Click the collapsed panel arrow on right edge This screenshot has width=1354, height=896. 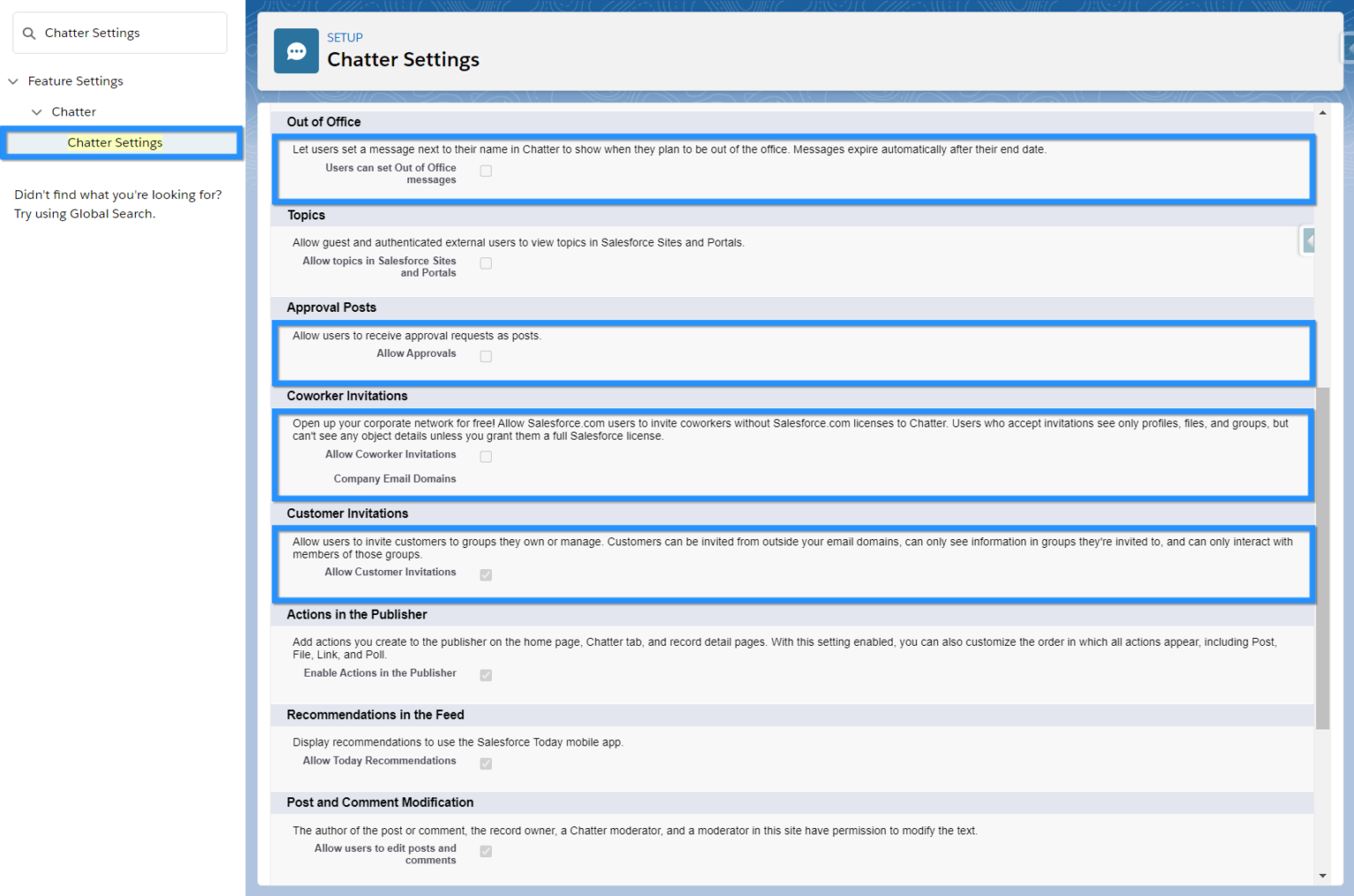pyautogui.click(x=1308, y=240)
